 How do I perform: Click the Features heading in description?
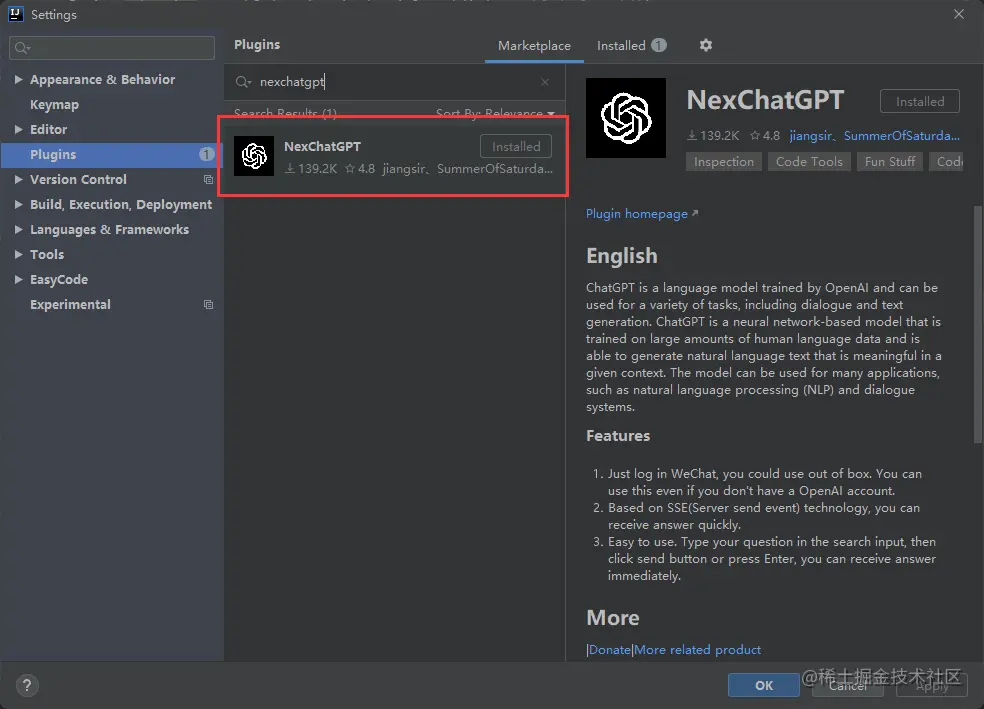618,435
